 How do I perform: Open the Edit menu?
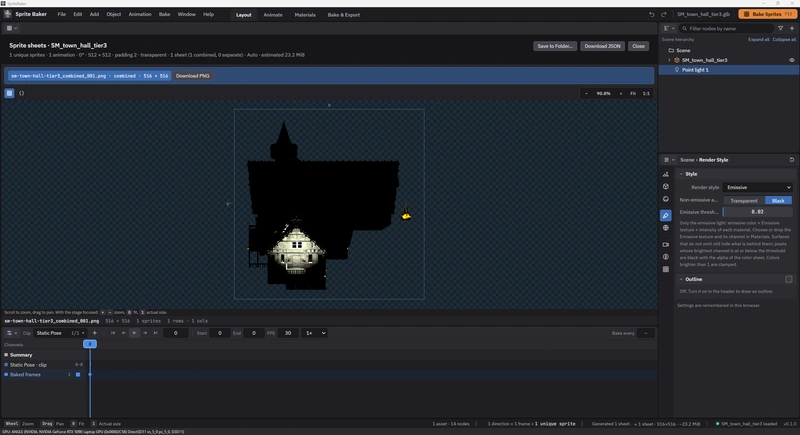78,14
